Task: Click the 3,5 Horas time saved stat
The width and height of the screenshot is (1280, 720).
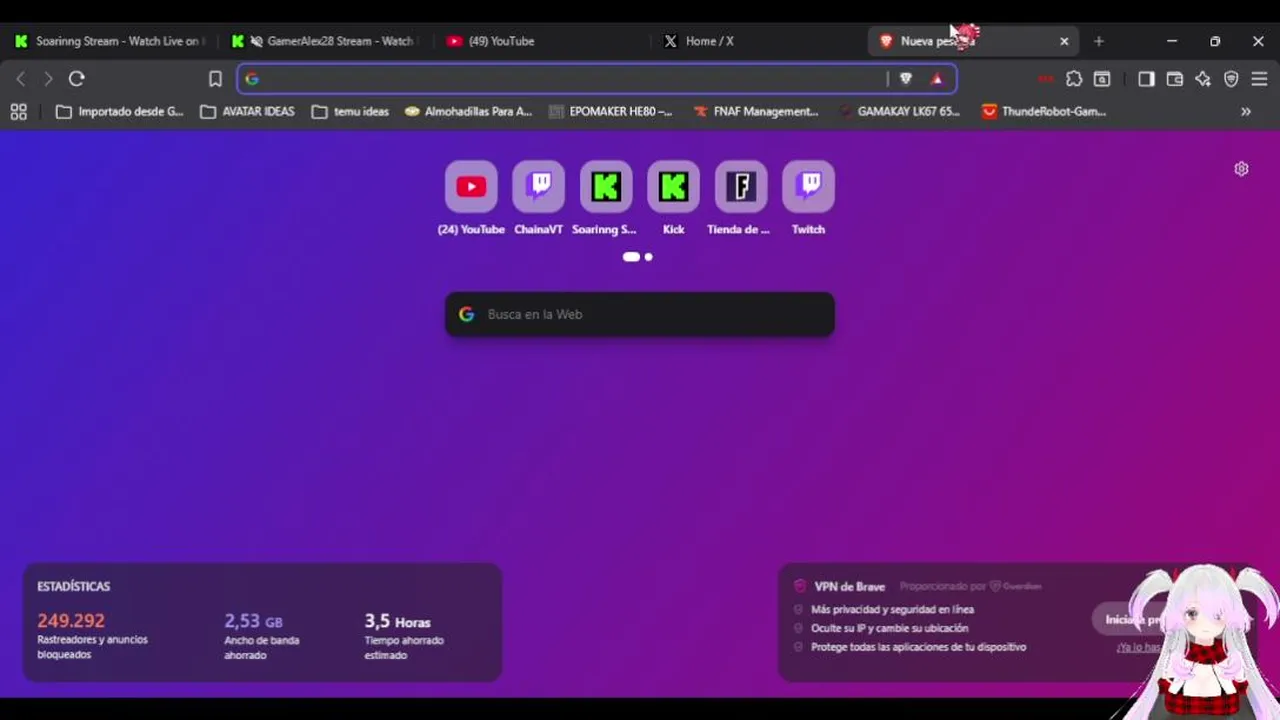Action: [397, 621]
